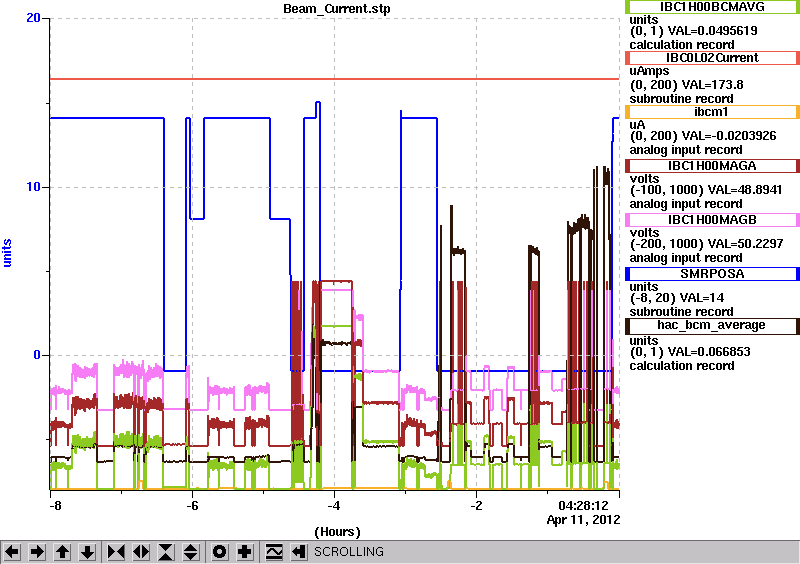The height and width of the screenshot is (564, 800).
Task: Click the auto-scroll arrow-to-bar icon
Action: click(299, 552)
